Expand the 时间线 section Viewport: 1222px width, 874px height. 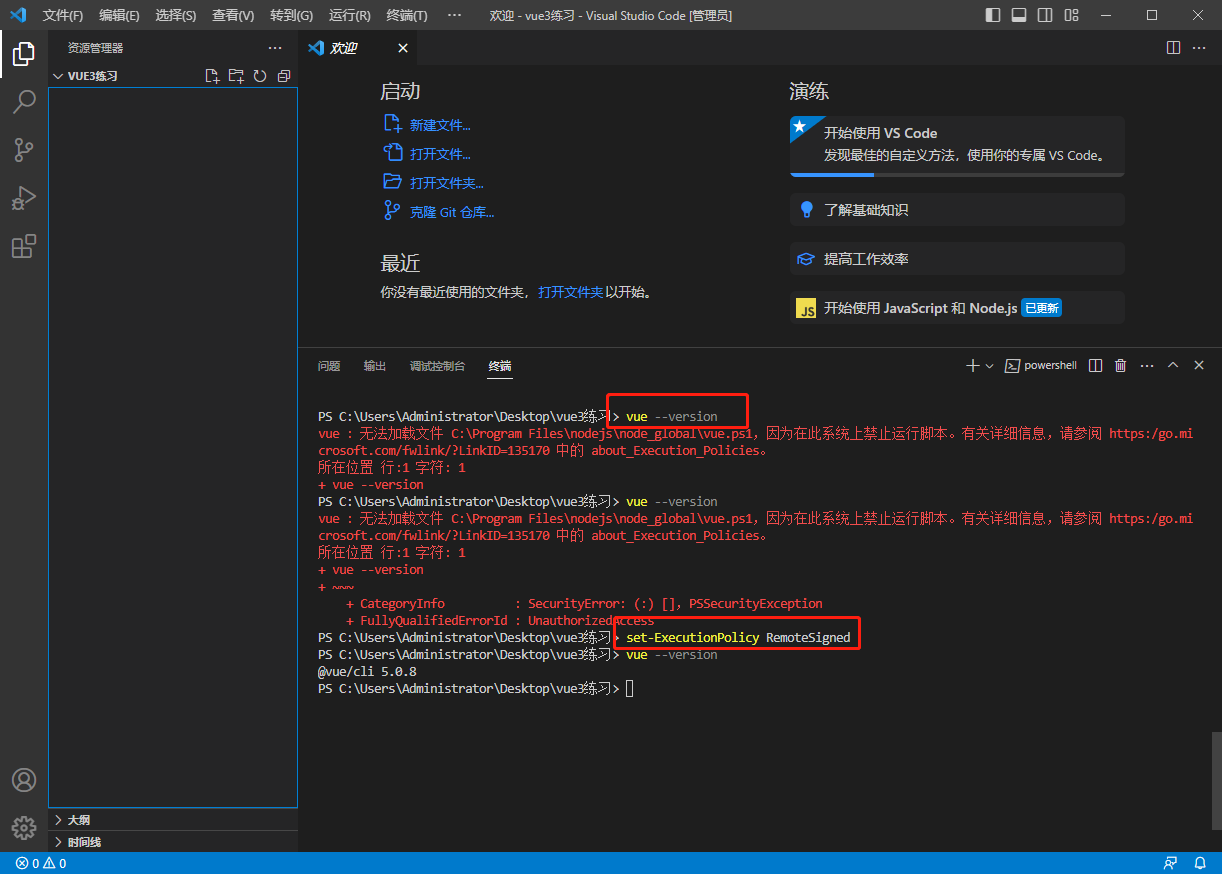pyautogui.click(x=173, y=842)
